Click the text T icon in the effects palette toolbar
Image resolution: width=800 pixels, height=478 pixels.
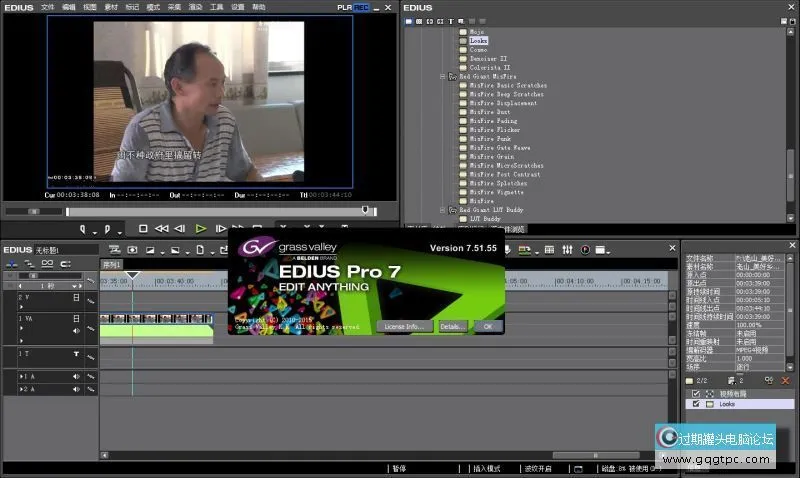click(451, 21)
